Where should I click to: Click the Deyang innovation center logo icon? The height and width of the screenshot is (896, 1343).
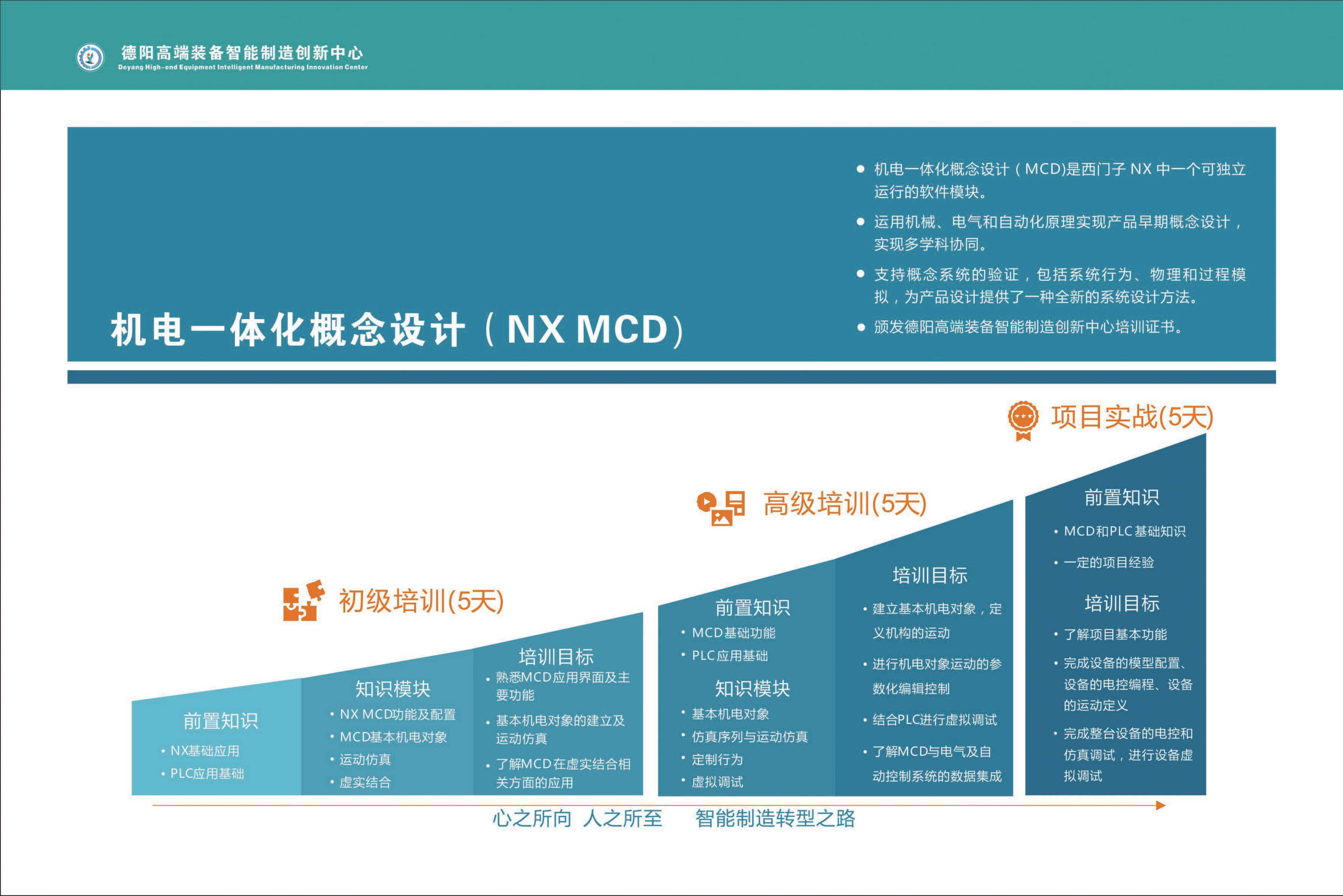click(90, 57)
